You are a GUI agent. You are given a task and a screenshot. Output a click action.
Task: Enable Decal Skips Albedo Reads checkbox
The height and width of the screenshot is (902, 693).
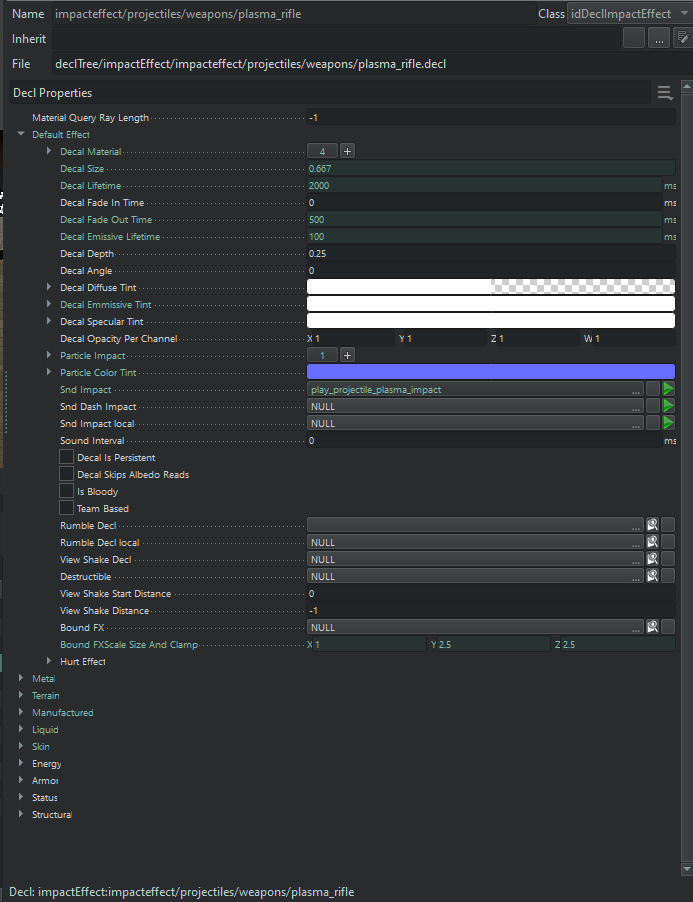pos(67,474)
